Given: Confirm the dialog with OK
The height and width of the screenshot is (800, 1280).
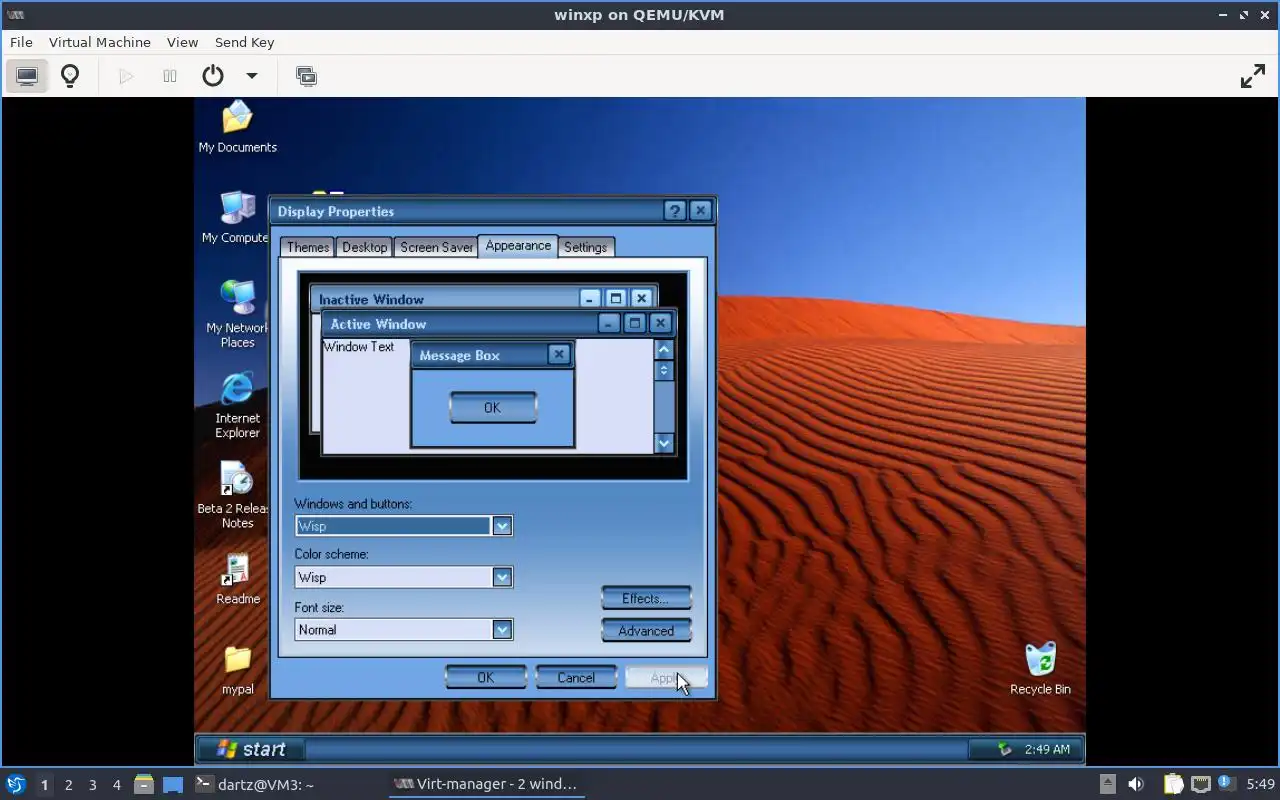Looking at the screenshot, I should coord(485,677).
